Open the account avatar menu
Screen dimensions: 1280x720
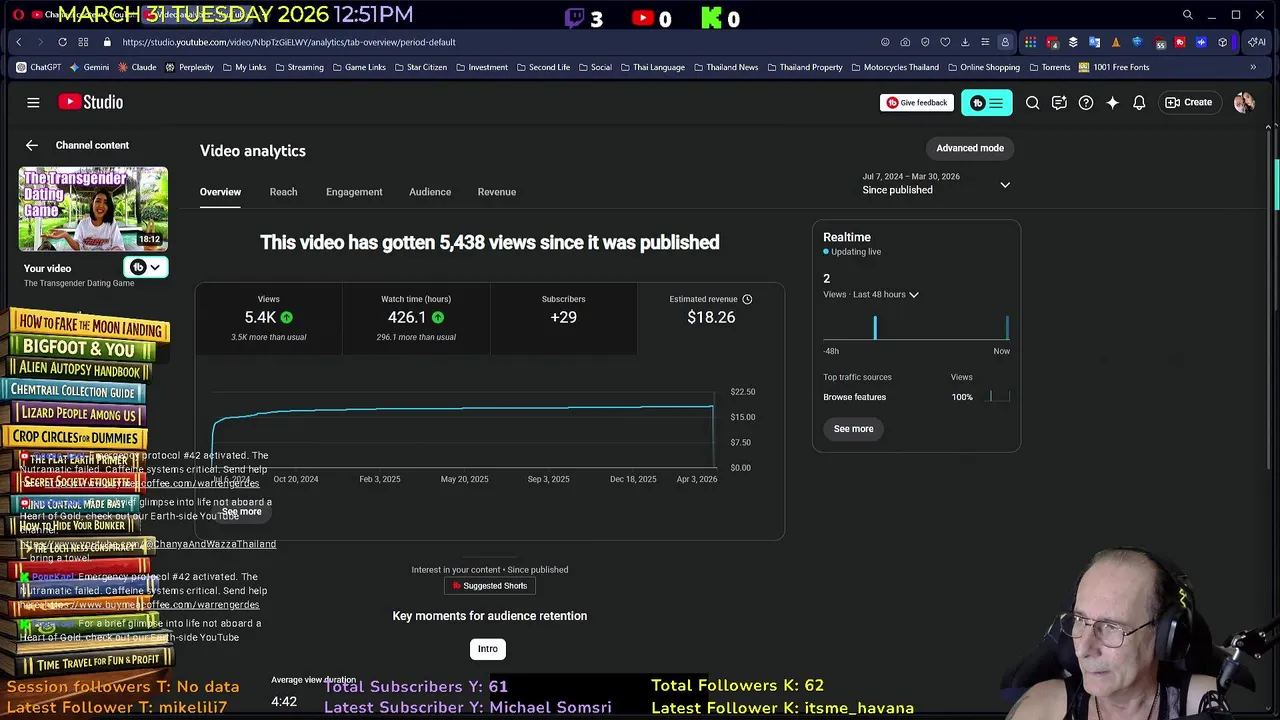[x=1244, y=102]
